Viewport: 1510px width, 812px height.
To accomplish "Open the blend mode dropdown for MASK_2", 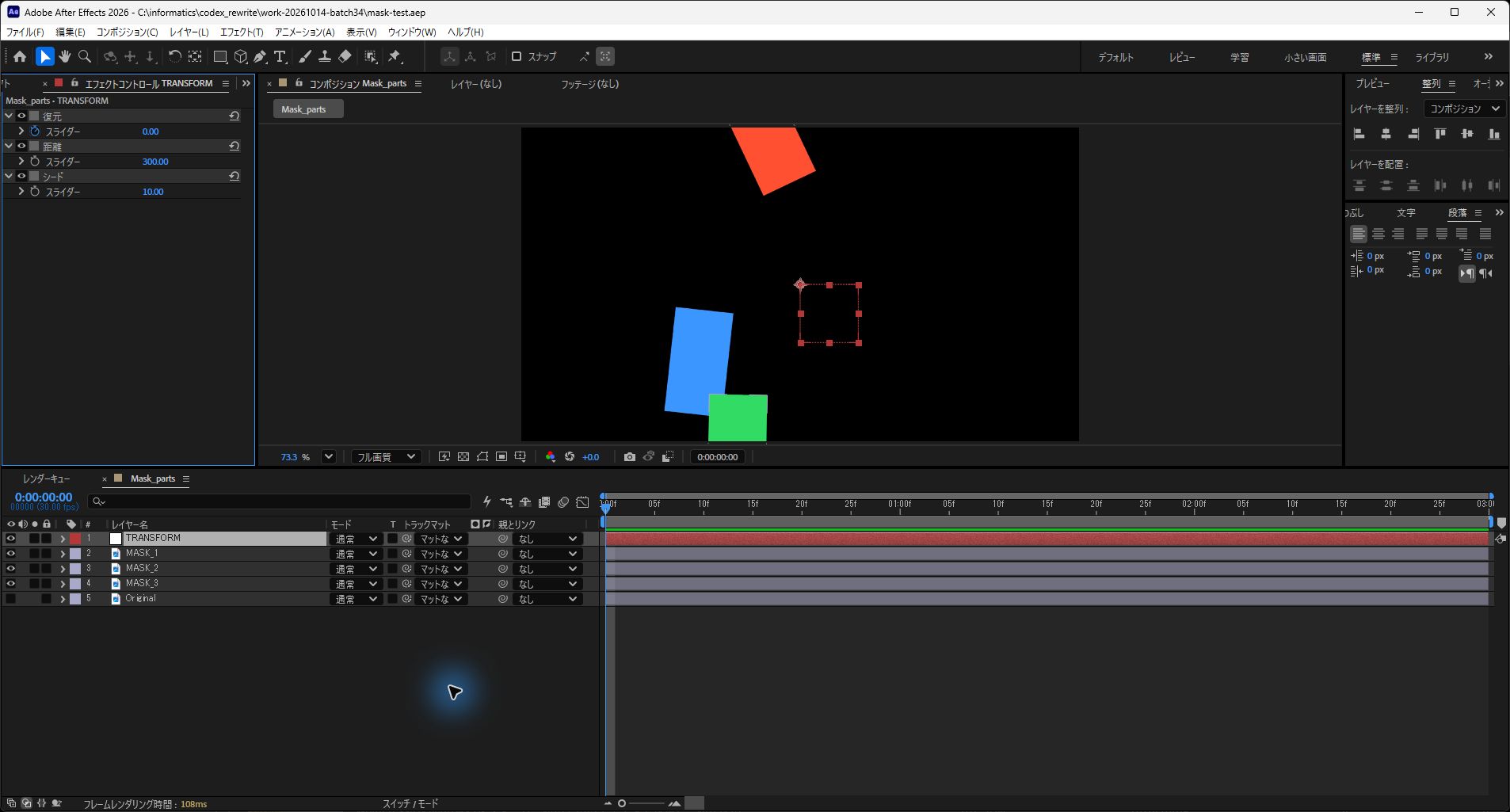I will click(356, 569).
